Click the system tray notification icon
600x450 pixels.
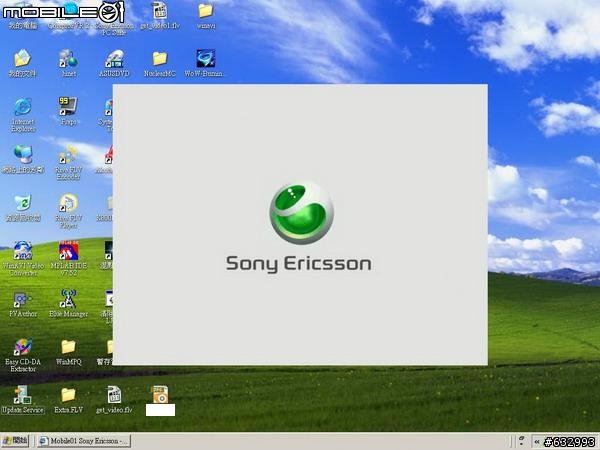[521, 441]
